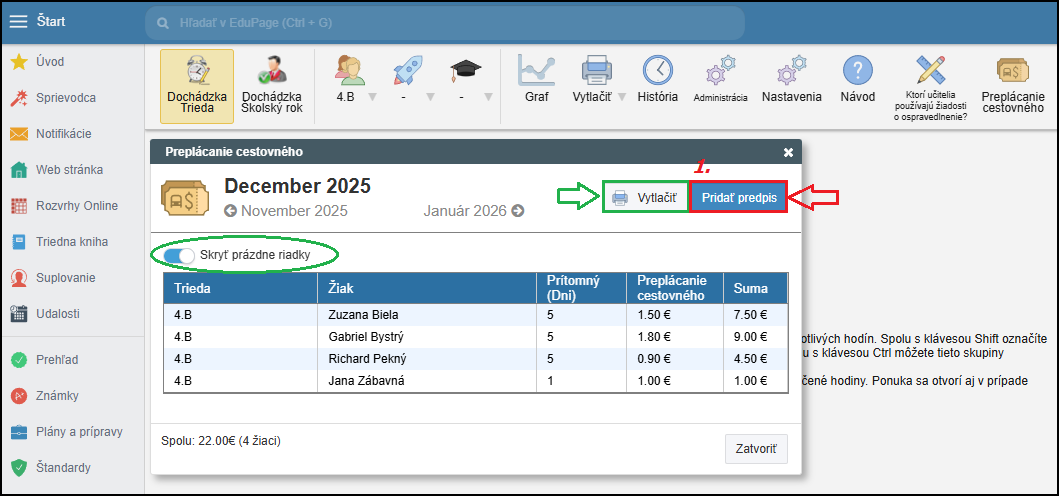Click the Graf chart icon
Viewport: 1059px width, 496px height.
536,80
